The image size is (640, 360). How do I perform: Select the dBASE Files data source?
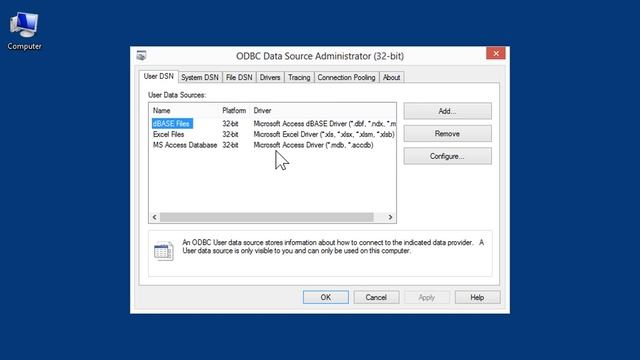click(x=172, y=124)
